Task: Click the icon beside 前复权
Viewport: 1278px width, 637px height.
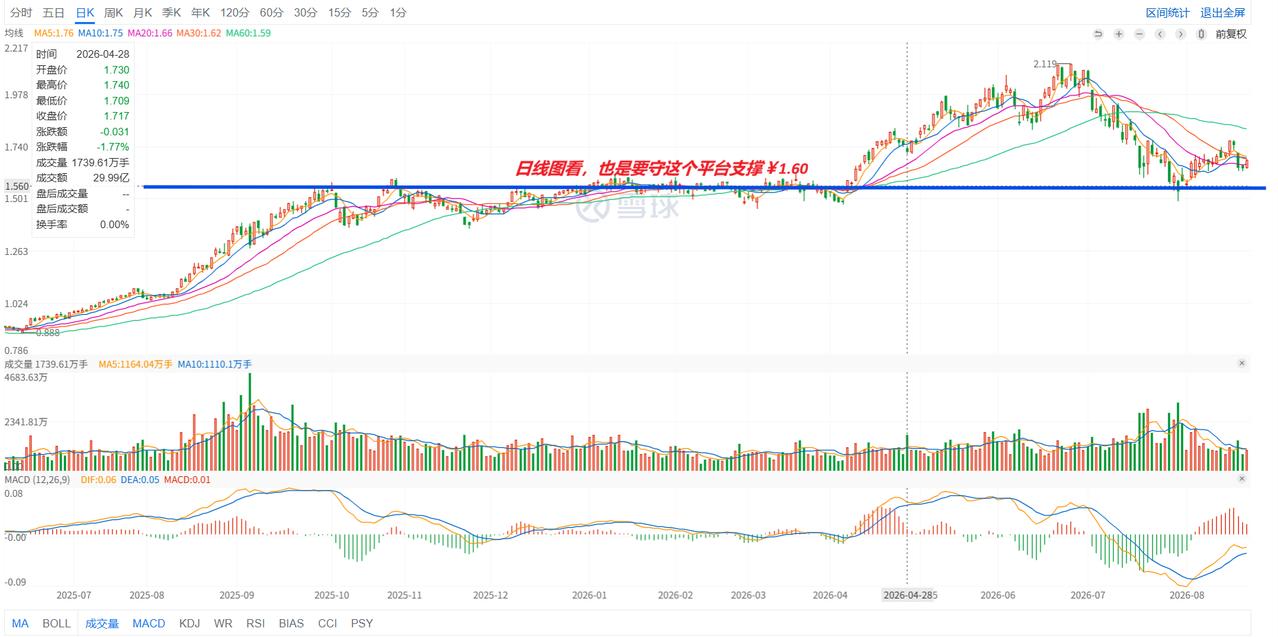Action: coord(1203,34)
